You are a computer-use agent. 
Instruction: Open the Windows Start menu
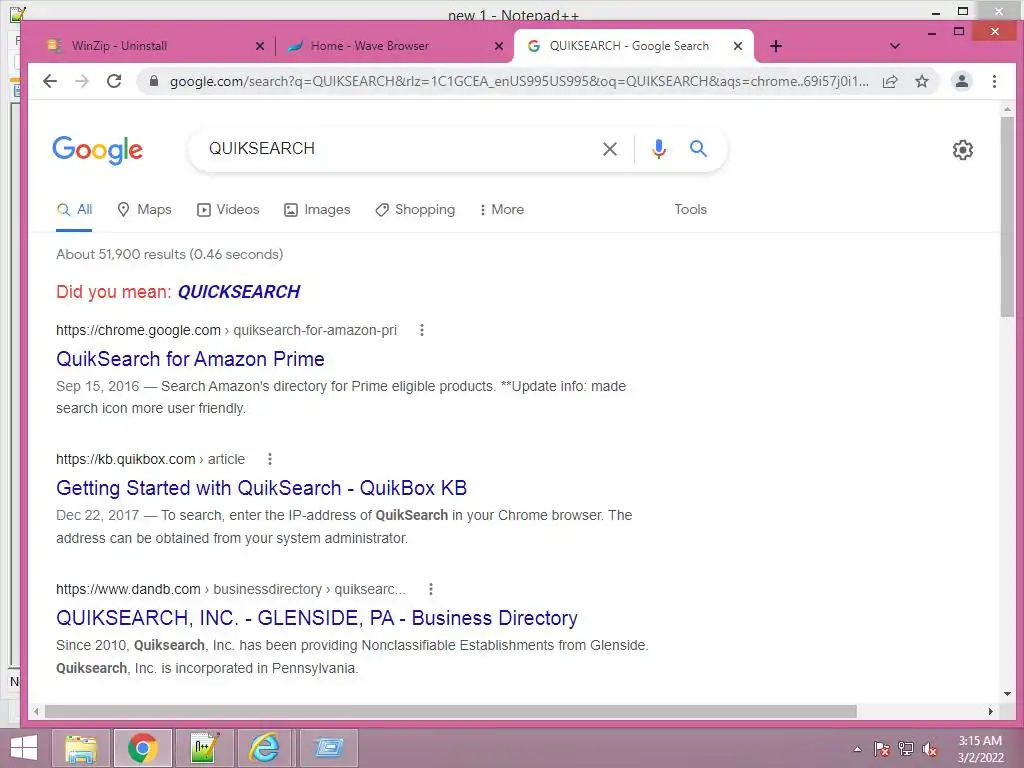pos(24,748)
